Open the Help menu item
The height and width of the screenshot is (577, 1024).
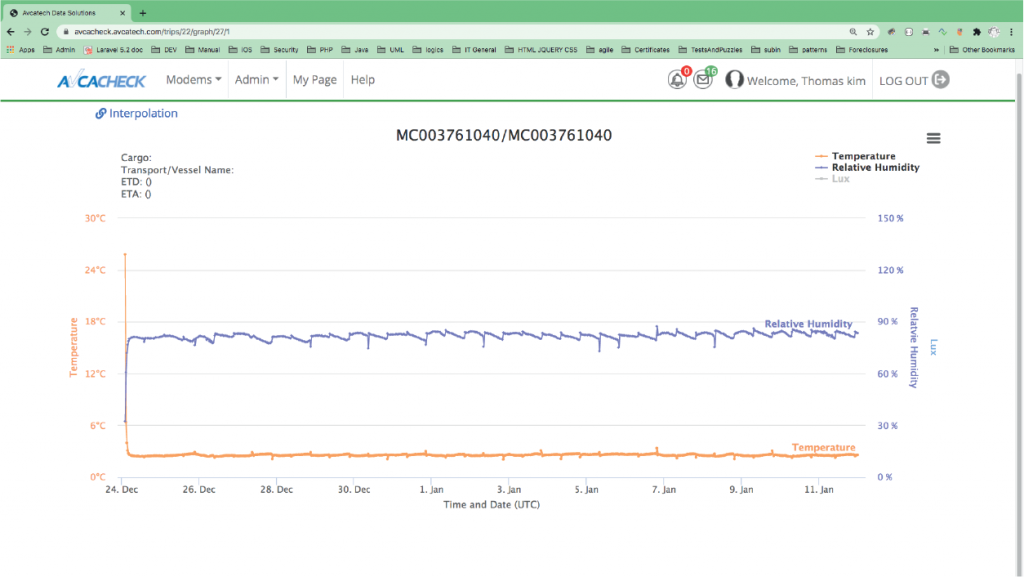click(x=363, y=80)
